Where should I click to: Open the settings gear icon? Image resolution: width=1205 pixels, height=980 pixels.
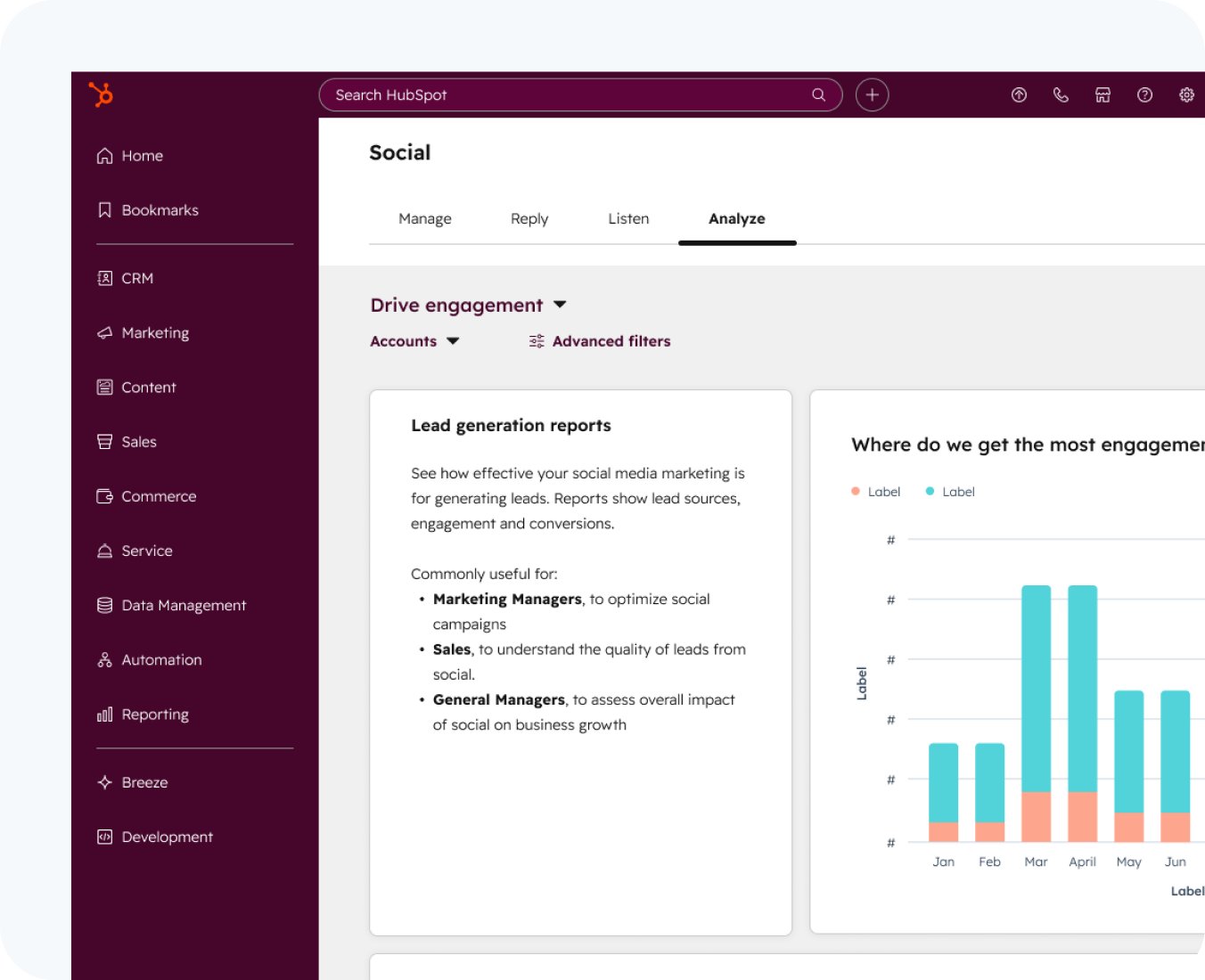[1187, 94]
